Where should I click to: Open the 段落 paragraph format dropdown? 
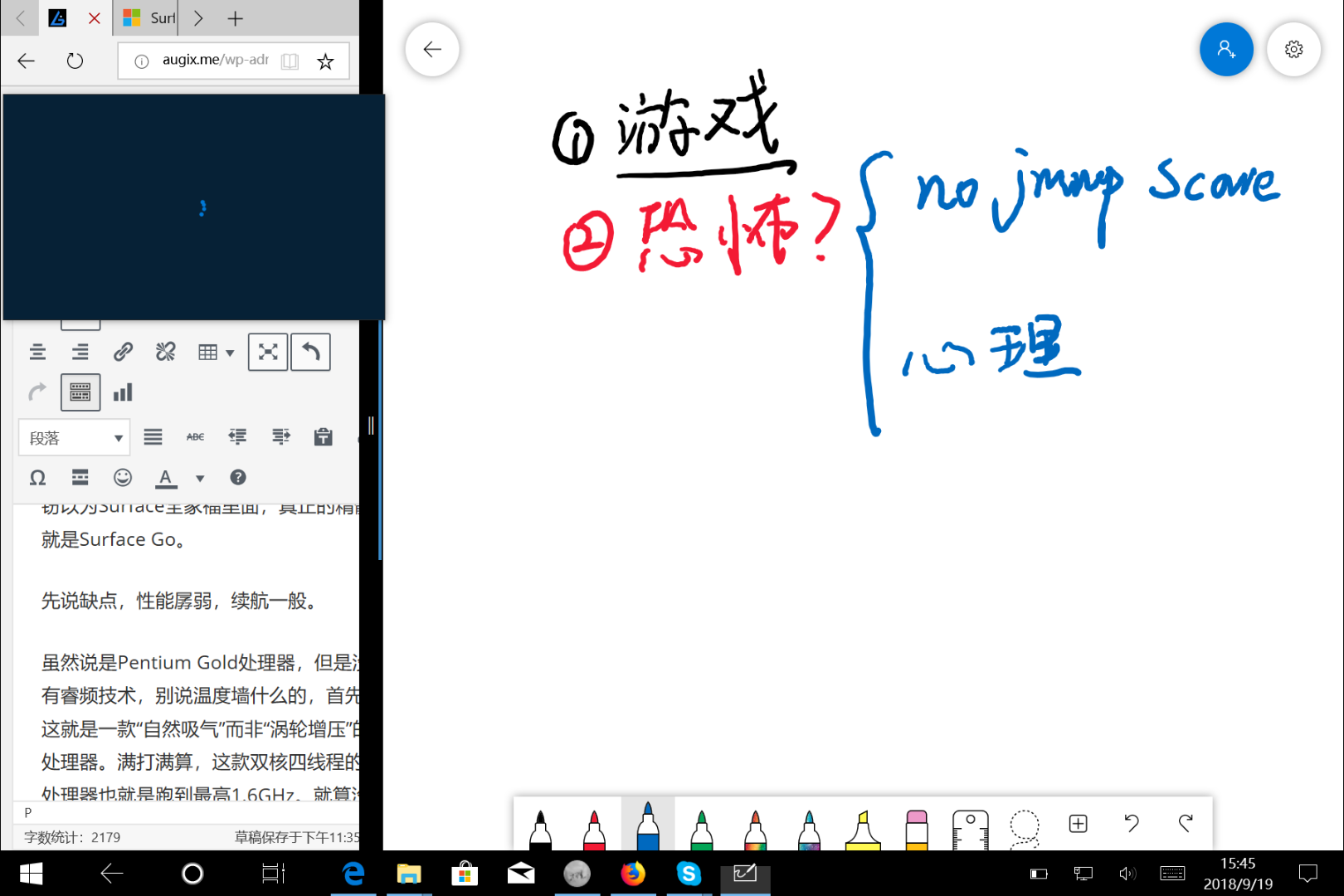74,438
